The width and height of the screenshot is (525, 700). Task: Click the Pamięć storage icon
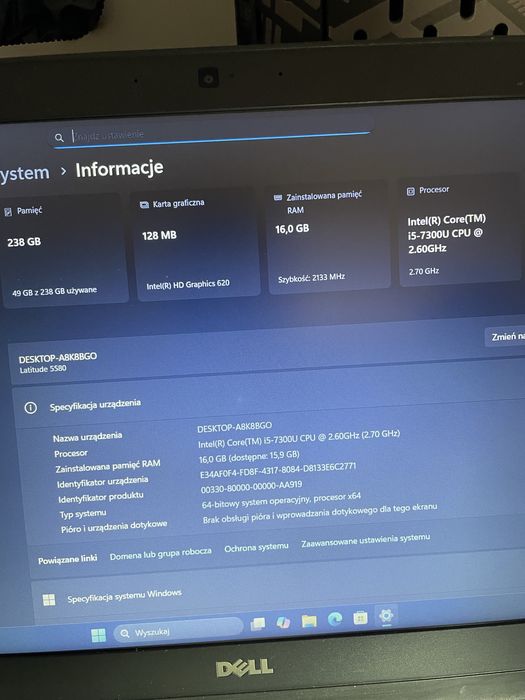(8, 212)
